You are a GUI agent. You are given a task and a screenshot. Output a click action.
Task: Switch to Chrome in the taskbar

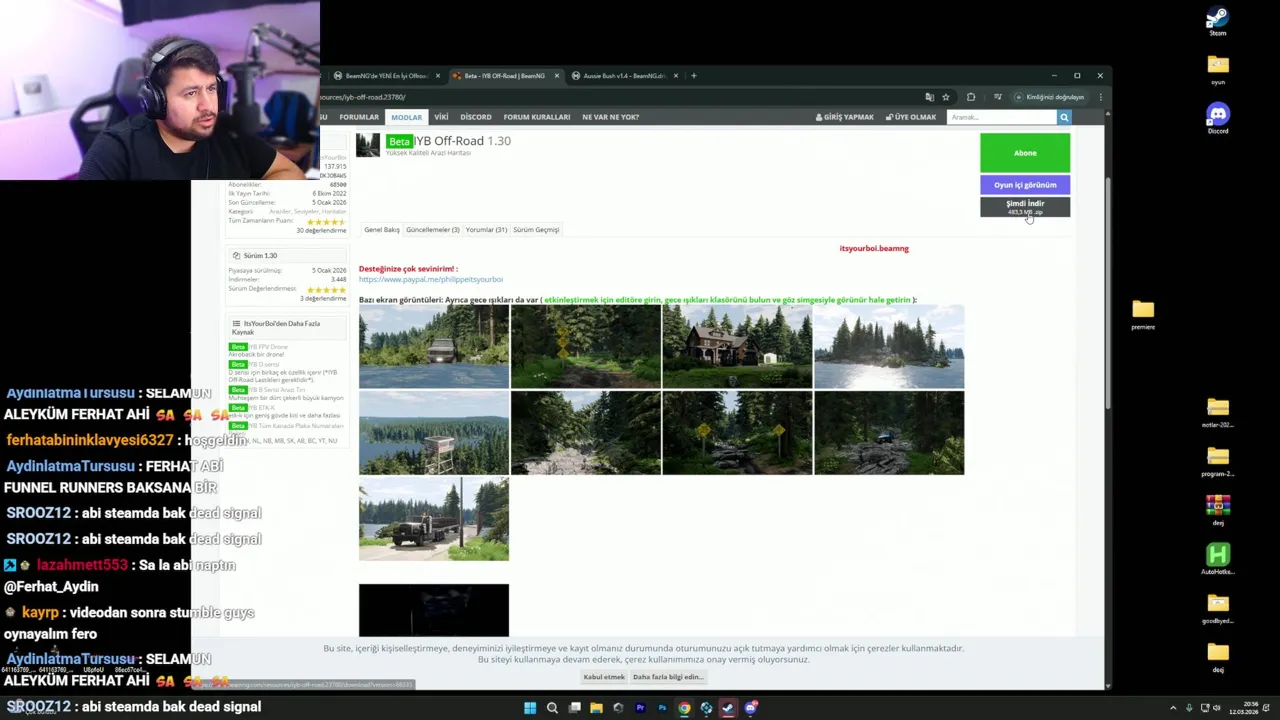click(x=684, y=708)
